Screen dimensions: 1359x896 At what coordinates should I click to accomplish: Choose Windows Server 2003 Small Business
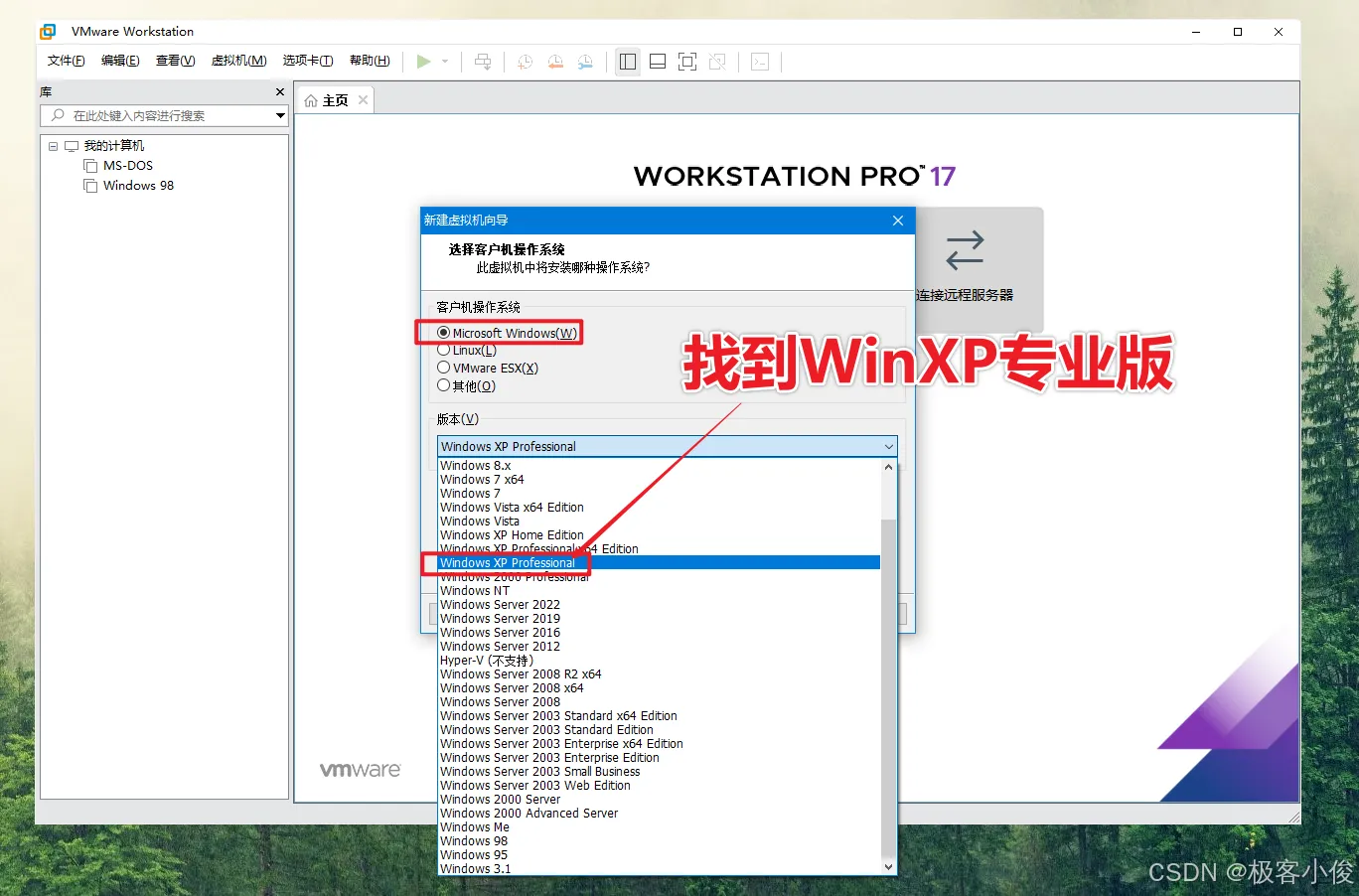pos(660,771)
